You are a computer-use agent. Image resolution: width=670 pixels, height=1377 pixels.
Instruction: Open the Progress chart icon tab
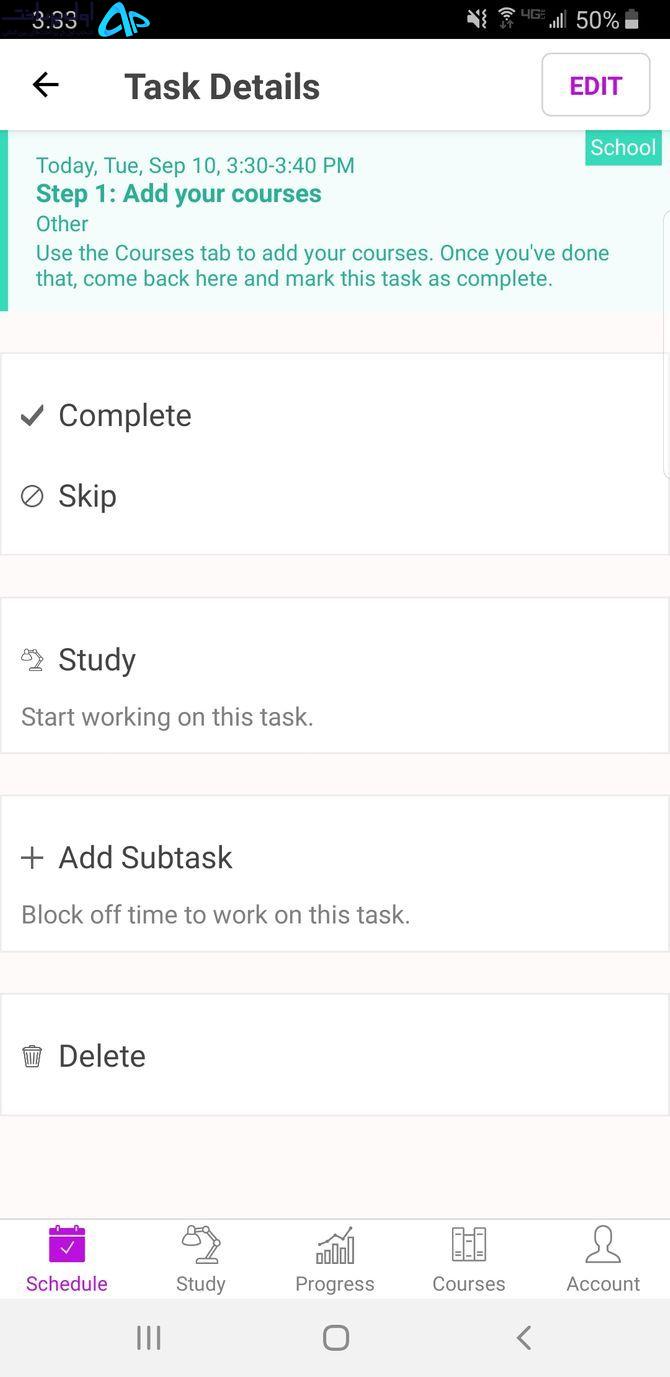click(x=335, y=1246)
